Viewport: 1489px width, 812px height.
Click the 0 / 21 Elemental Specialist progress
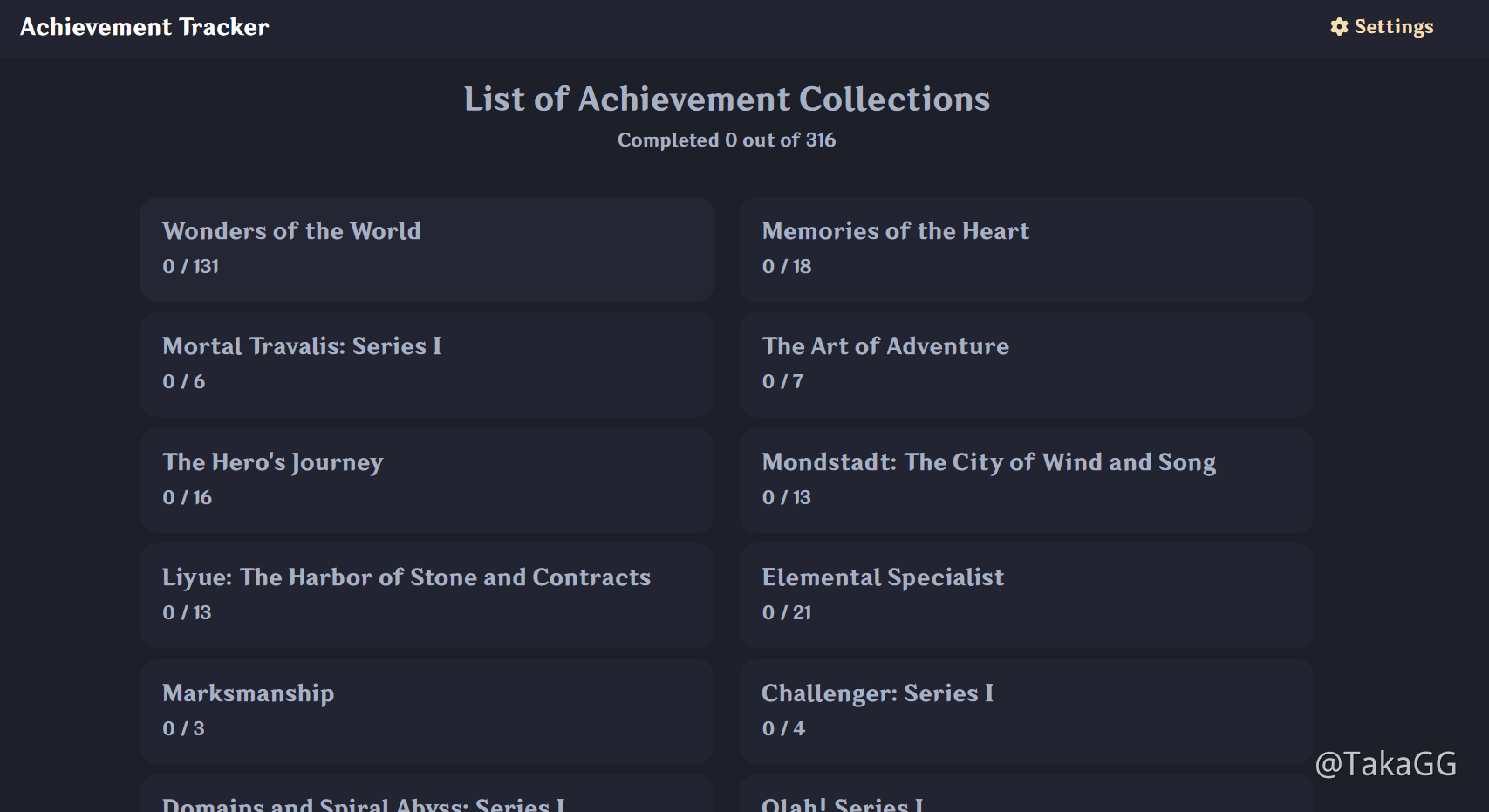[786, 612]
